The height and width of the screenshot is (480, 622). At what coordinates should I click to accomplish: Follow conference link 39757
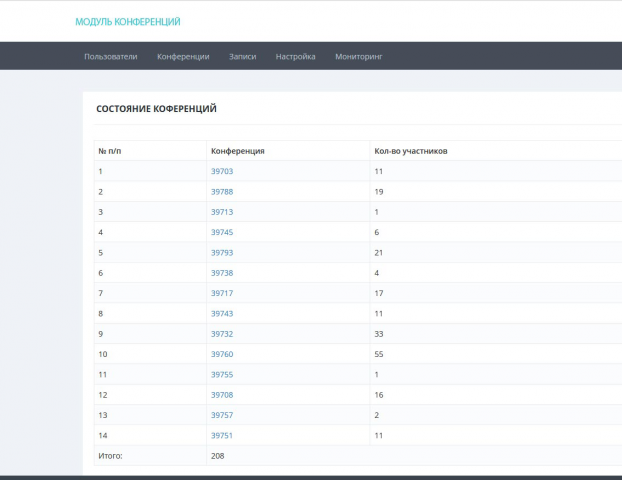(222, 415)
